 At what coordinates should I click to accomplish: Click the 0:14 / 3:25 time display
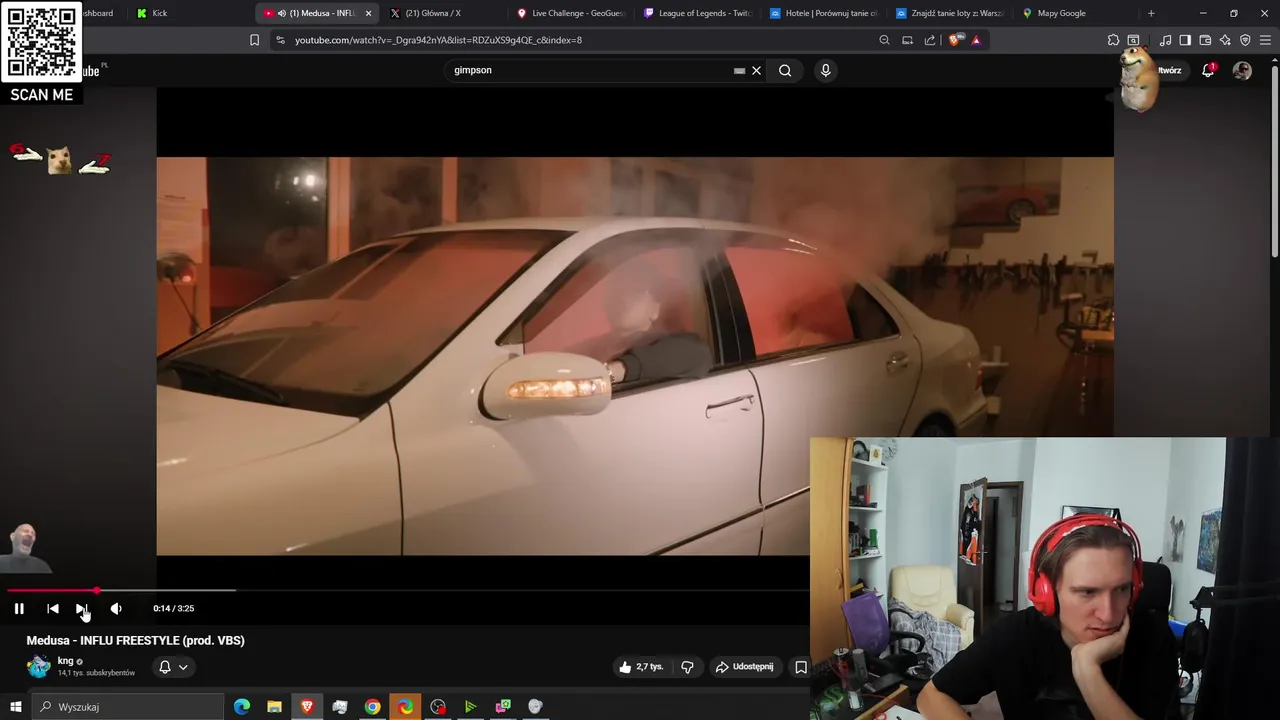click(x=174, y=608)
